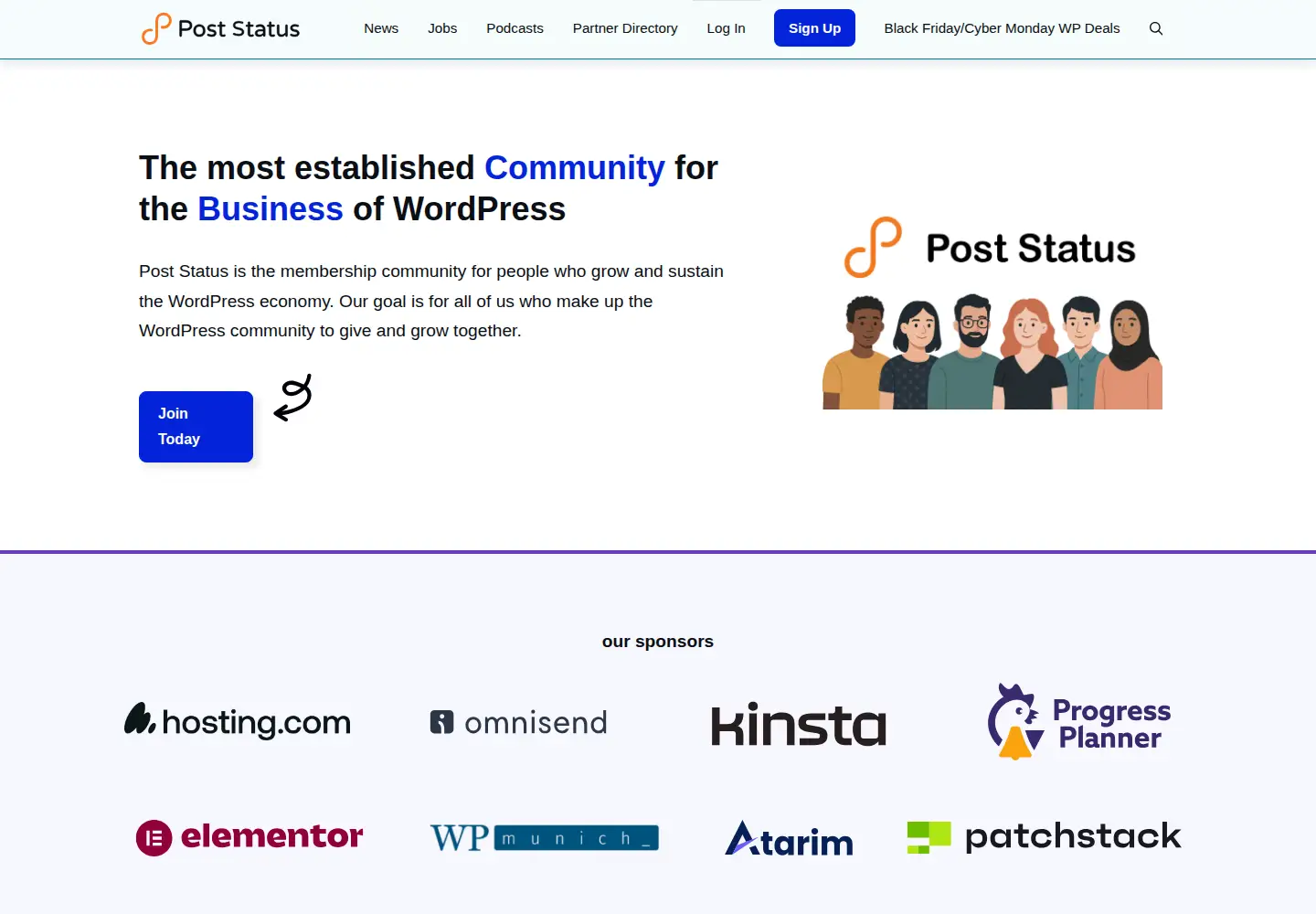Open the WP Munich sponsor logo
Screen dimensions: 1316x914
tap(545, 837)
